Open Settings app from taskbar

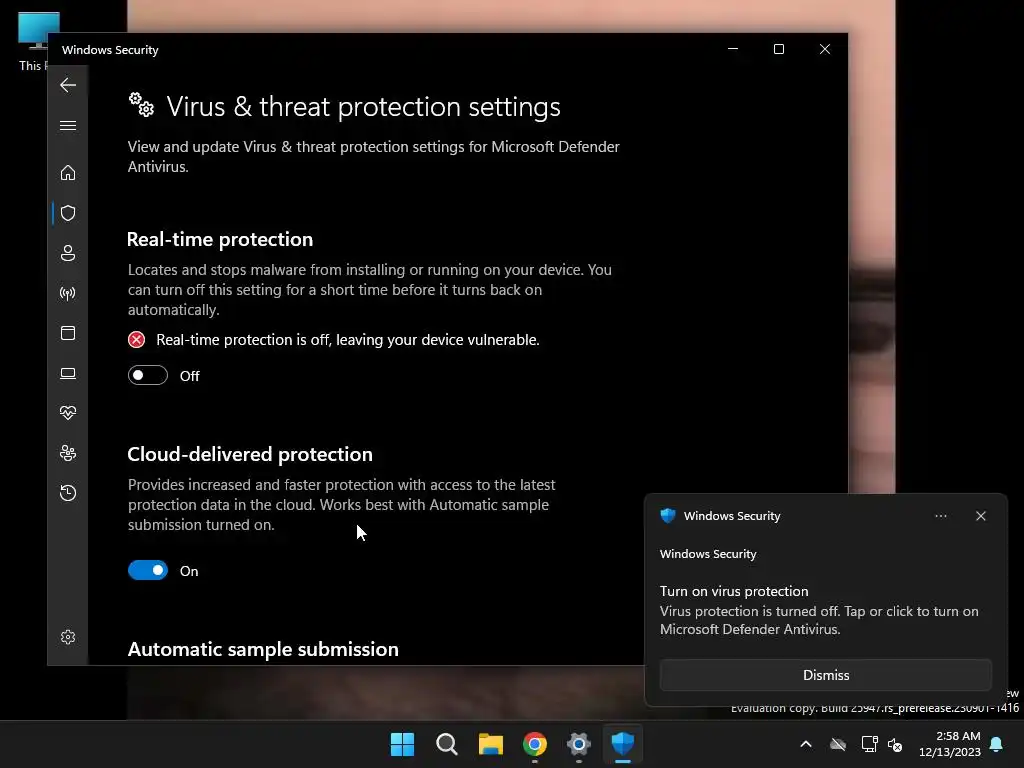(579, 744)
